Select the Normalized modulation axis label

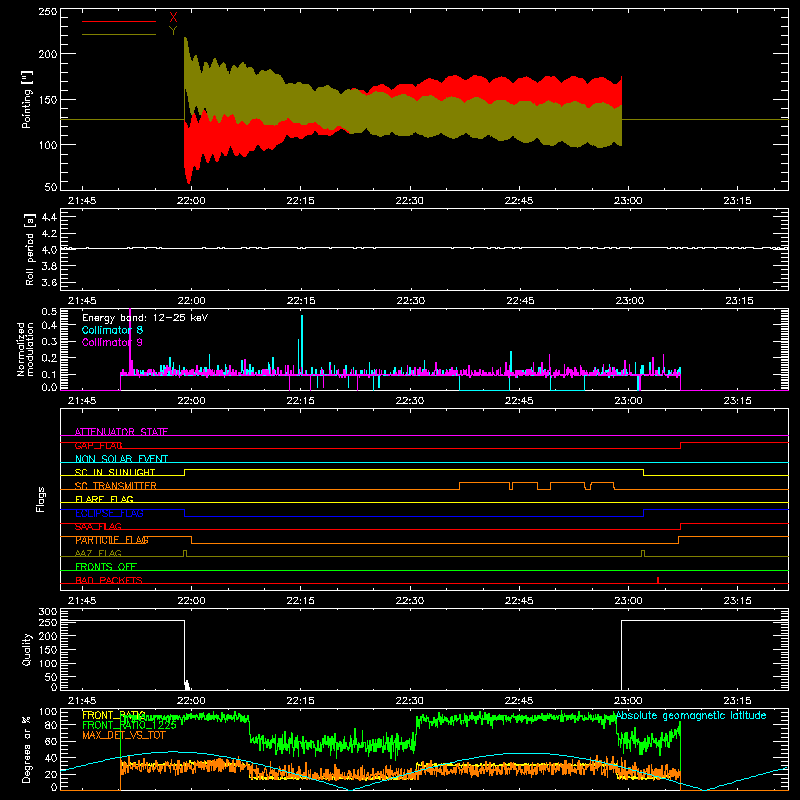coord(24,349)
